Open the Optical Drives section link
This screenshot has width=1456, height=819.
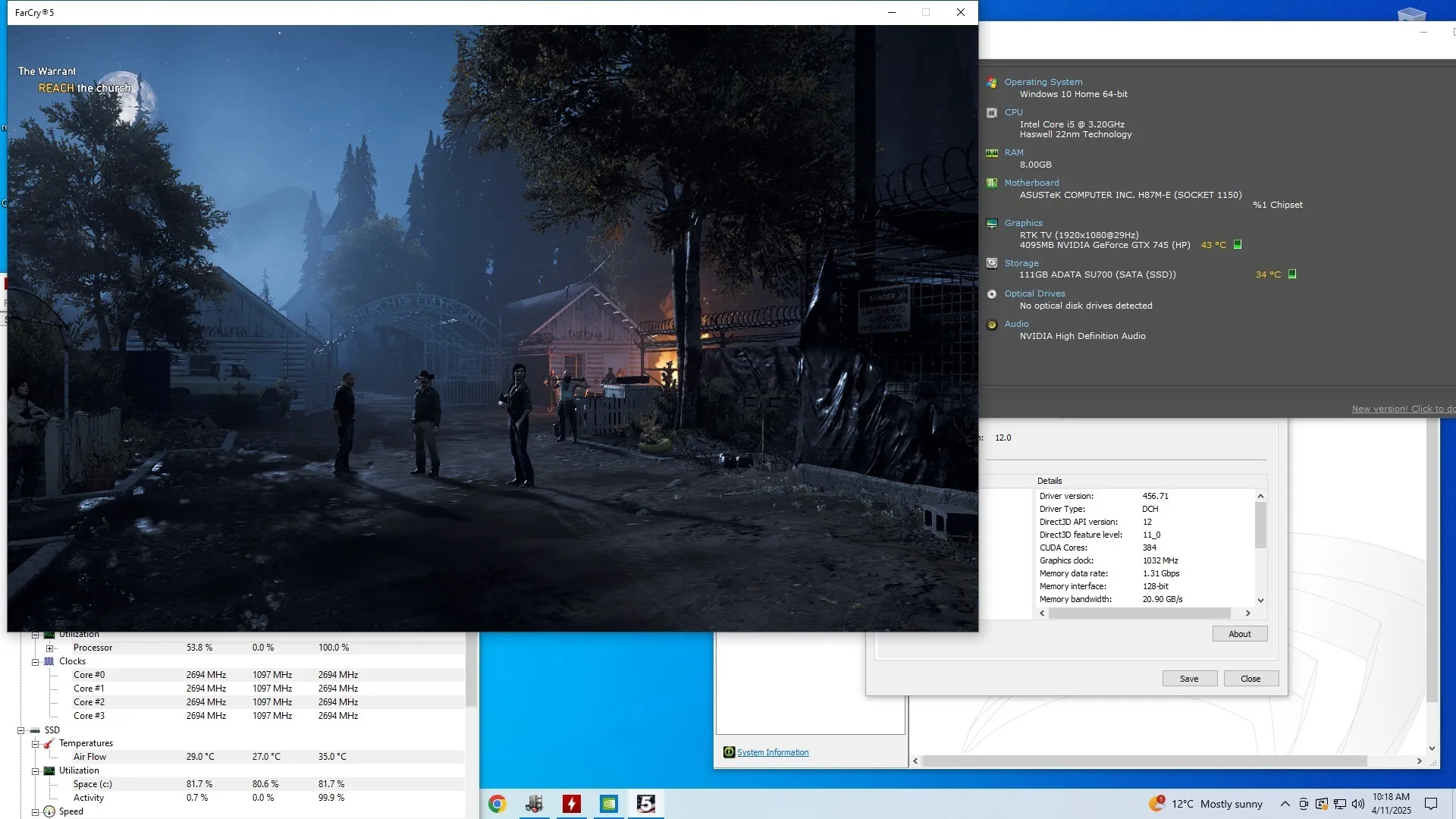click(1035, 293)
